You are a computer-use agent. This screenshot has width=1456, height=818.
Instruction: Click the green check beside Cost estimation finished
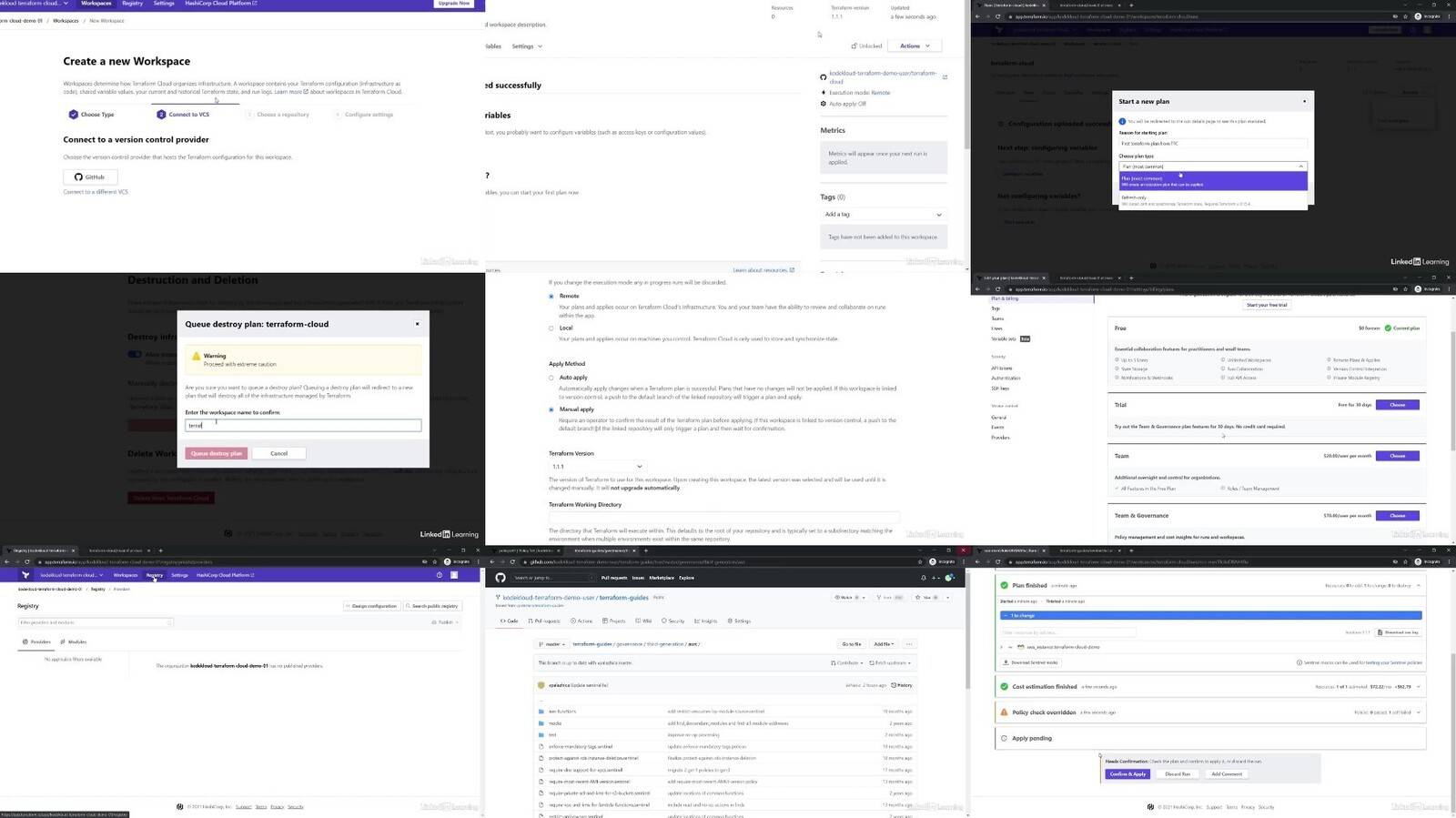tap(1005, 687)
